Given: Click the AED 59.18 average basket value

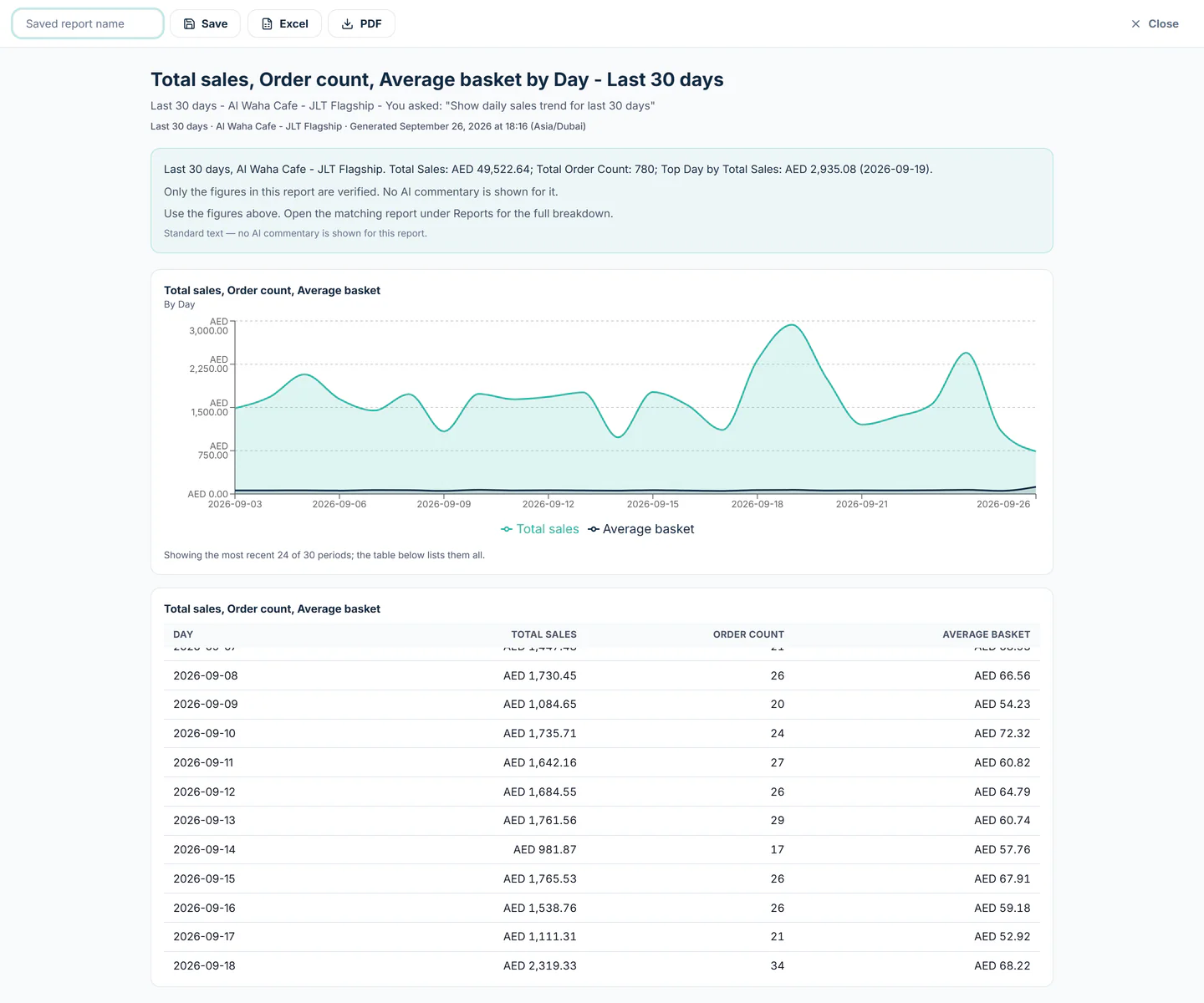Looking at the screenshot, I should point(1002,908).
